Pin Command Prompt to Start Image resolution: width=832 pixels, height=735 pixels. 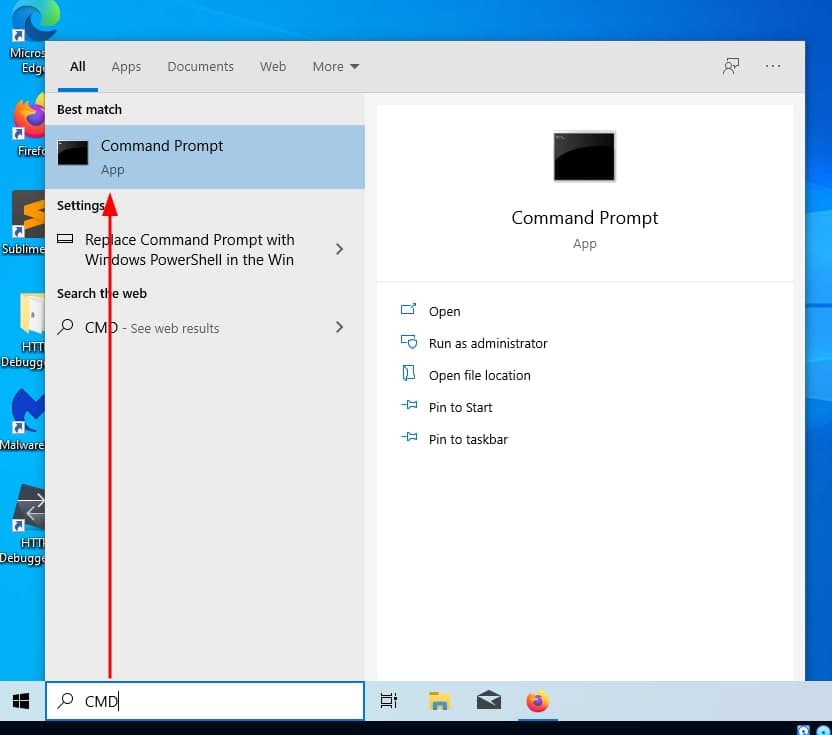[460, 407]
